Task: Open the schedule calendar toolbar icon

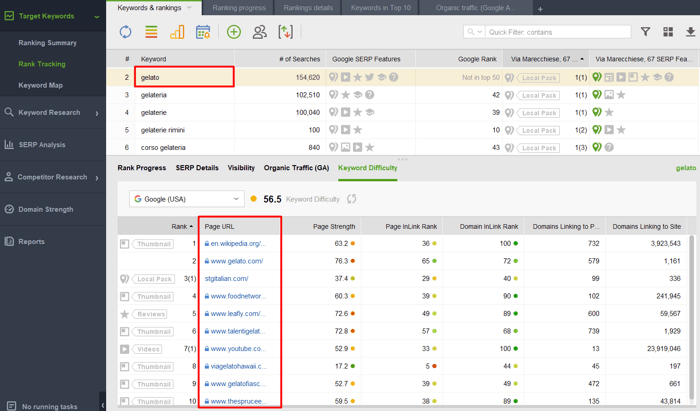Action: click(203, 32)
